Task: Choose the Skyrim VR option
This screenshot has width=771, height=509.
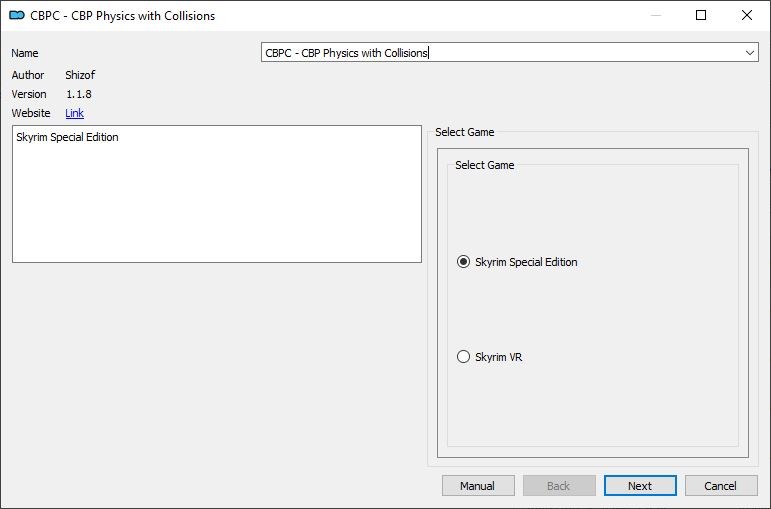Action: pyautogui.click(x=463, y=357)
